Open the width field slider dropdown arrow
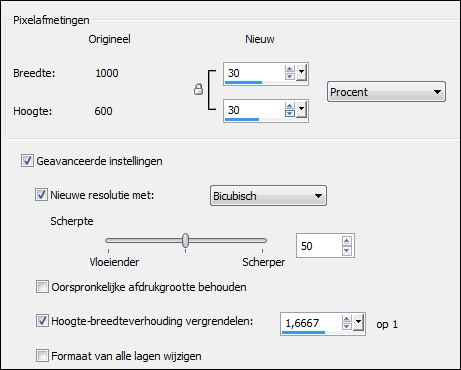The height and width of the screenshot is (370, 461). (302, 73)
